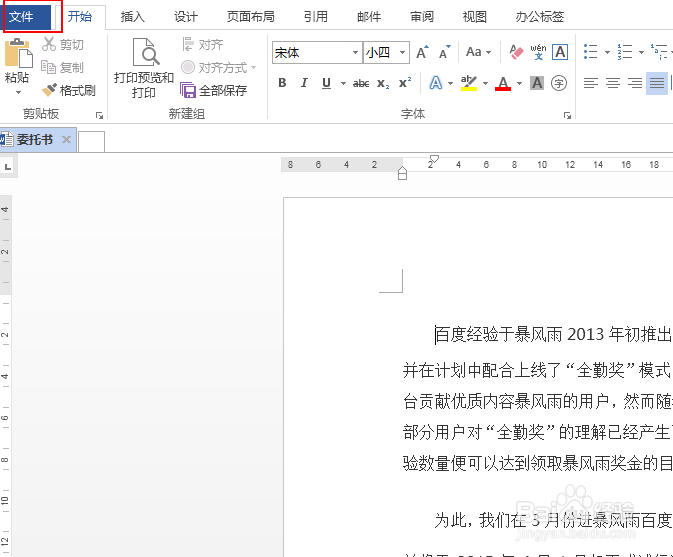Click the multilevel list icon

pyautogui.click(x=659, y=52)
